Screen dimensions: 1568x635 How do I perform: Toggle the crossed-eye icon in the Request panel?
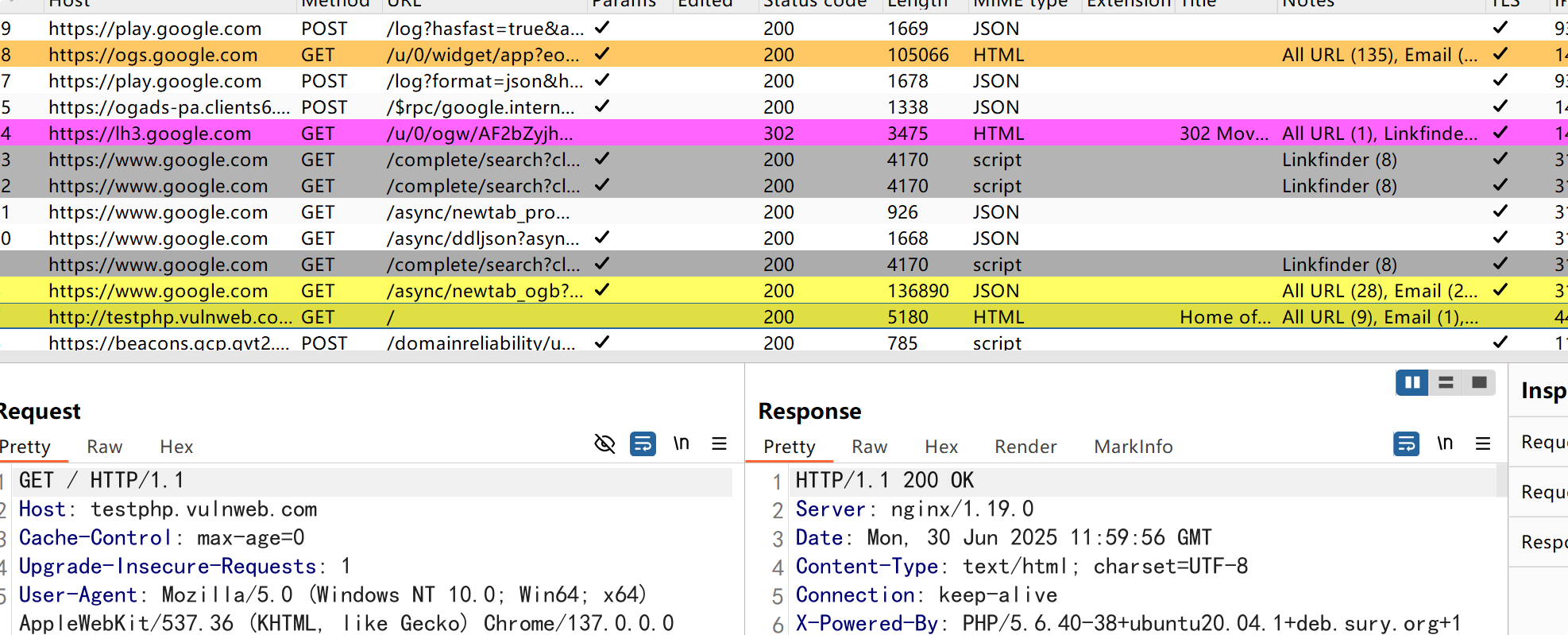(x=604, y=443)
